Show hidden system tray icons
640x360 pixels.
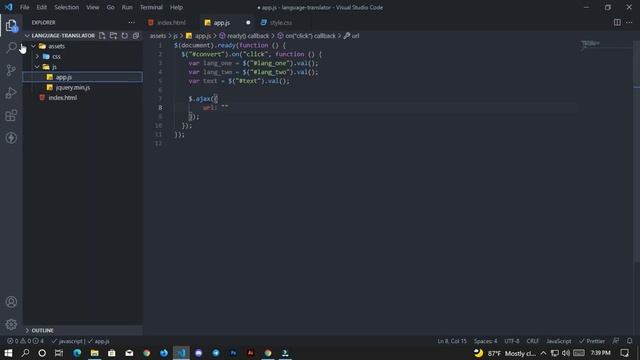coord(543,353)
